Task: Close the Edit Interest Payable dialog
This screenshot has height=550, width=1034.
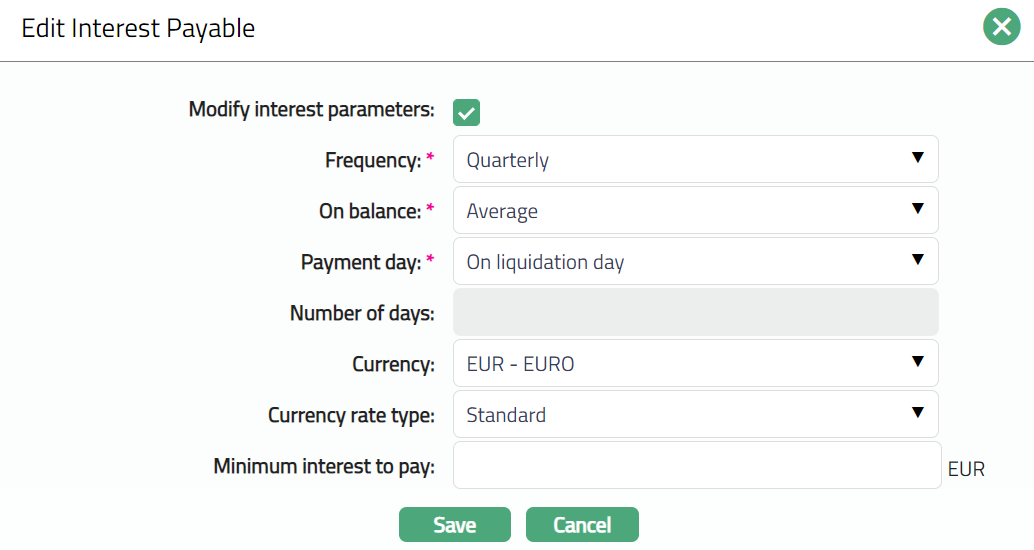Action: [1001, 27]
